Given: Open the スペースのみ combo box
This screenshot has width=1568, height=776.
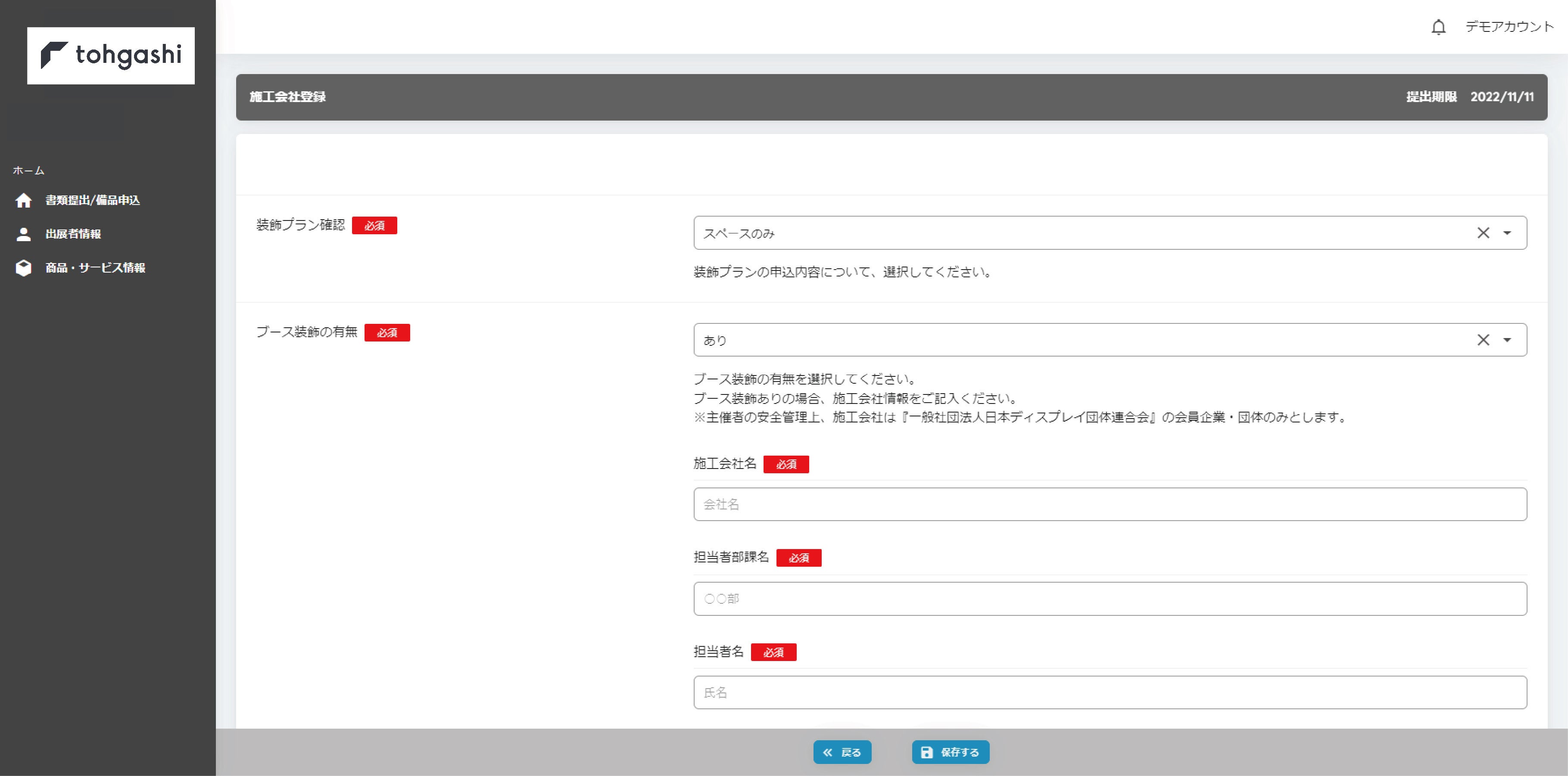Looking at the screenshot, I should [x=1065, y=233].
